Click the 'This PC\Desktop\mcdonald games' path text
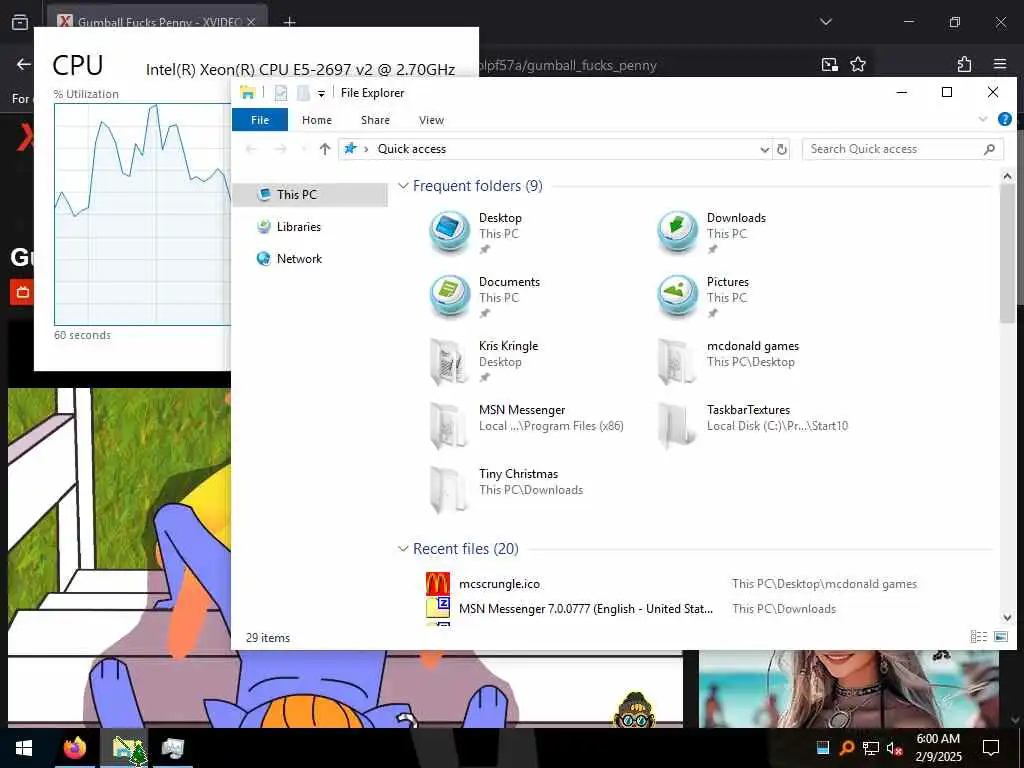1024x768 pixels. pyautogui.click(x=824, y=584)
